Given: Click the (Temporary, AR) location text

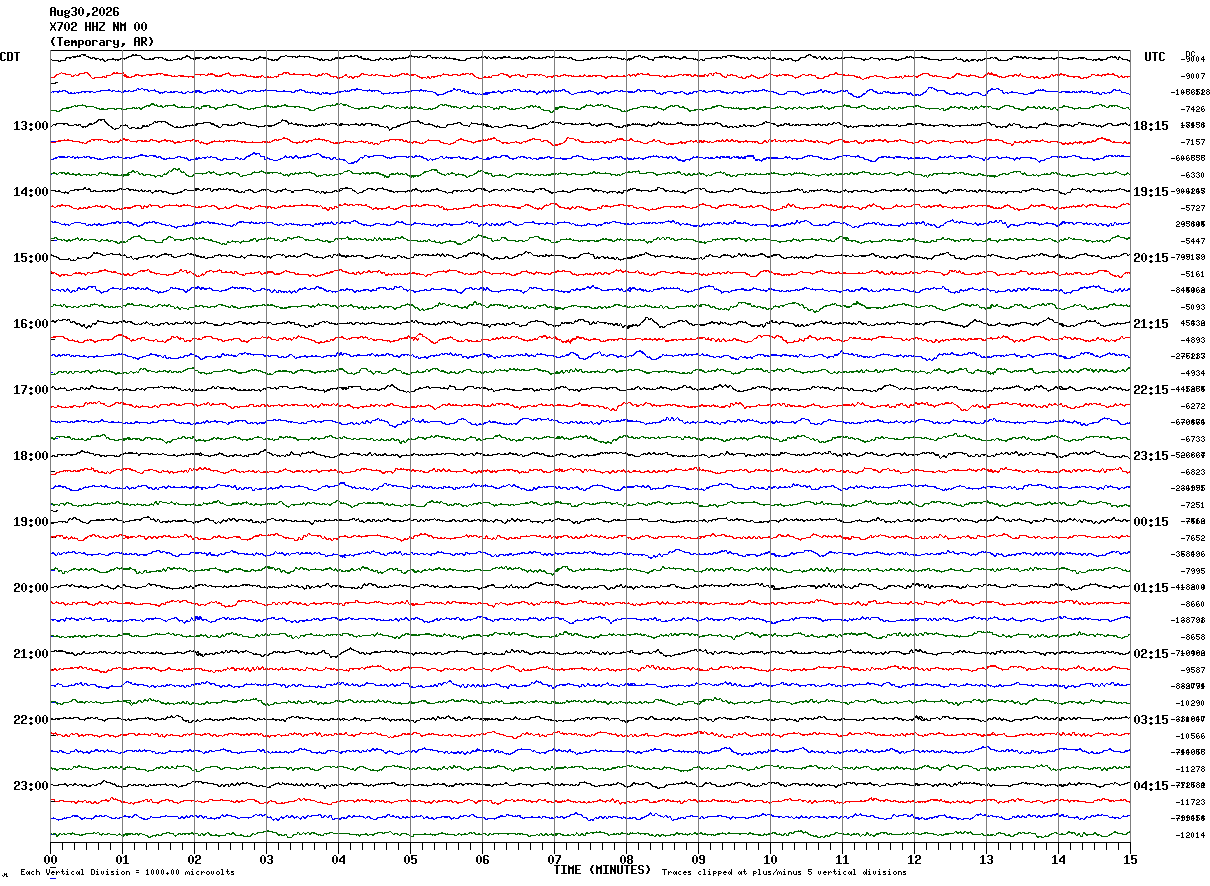Looking at the screenshot, I should click(102, 42).
